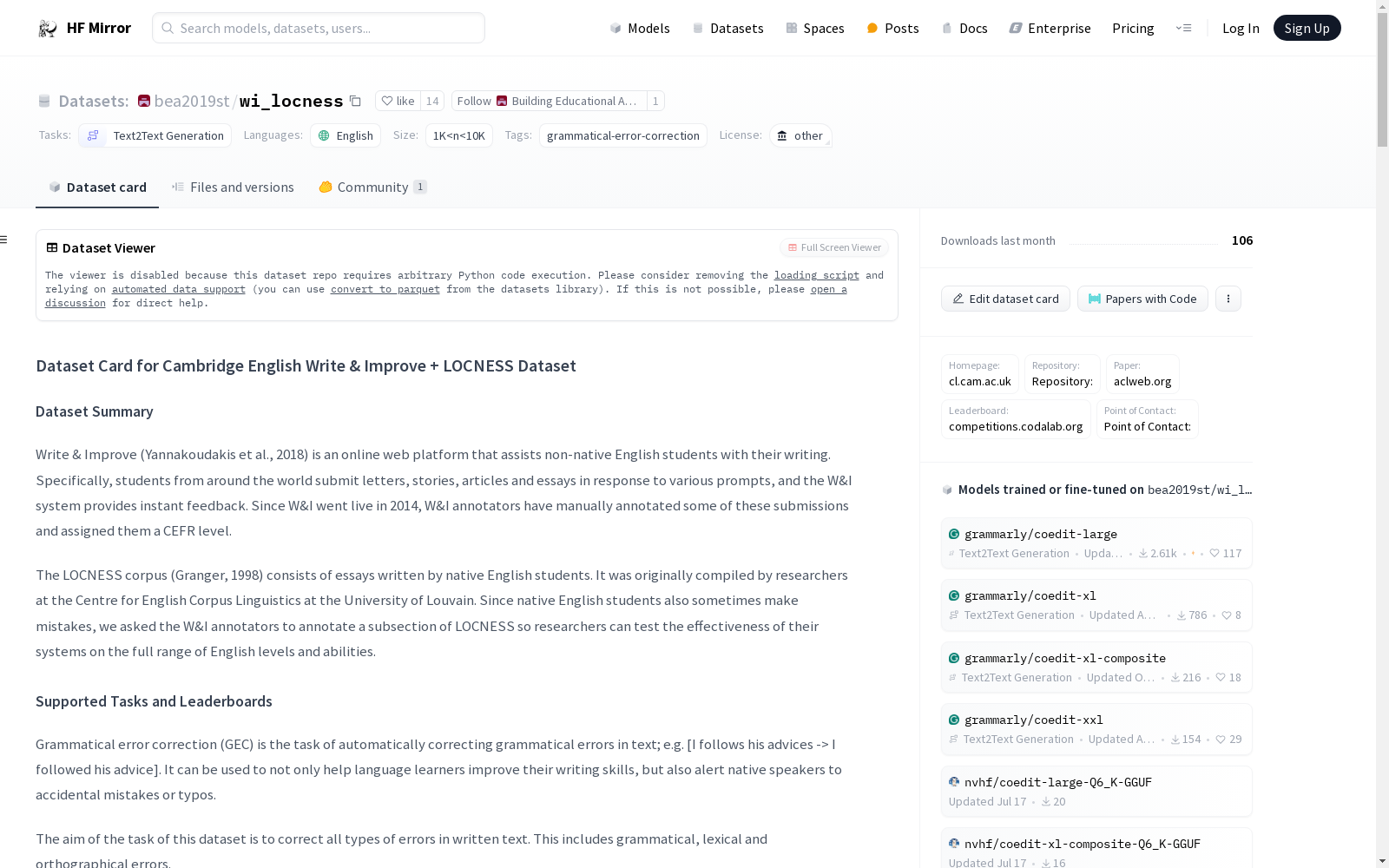Open the Docs page
This screenshot has height=868, width=1389.
(964, 28)
